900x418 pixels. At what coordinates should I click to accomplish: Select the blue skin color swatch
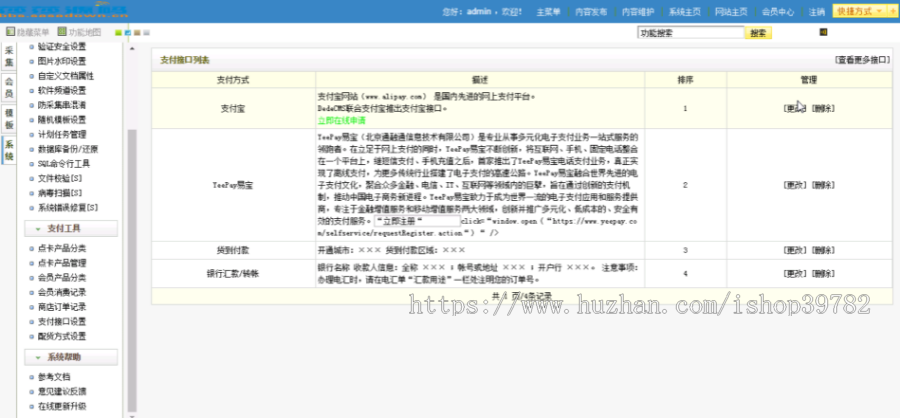pos(127,33)
